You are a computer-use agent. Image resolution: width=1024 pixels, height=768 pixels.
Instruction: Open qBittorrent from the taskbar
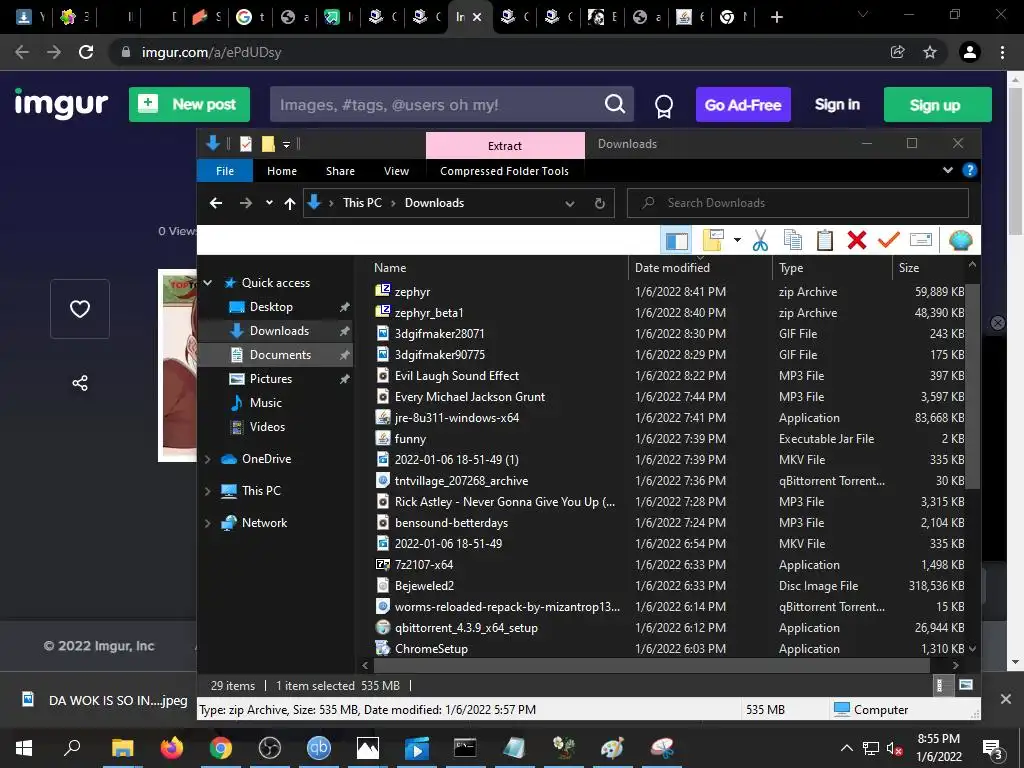coord(319,748)
